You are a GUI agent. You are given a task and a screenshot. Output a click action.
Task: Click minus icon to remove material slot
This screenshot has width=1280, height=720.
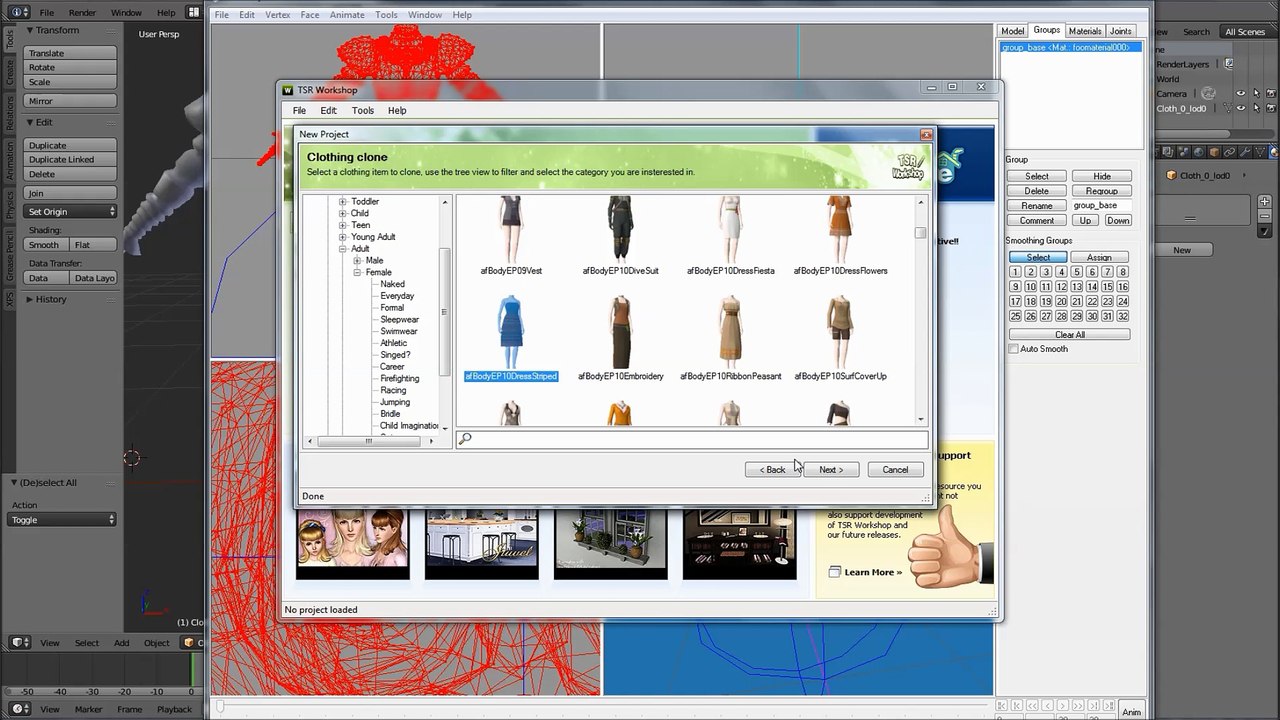(1264, 217)
